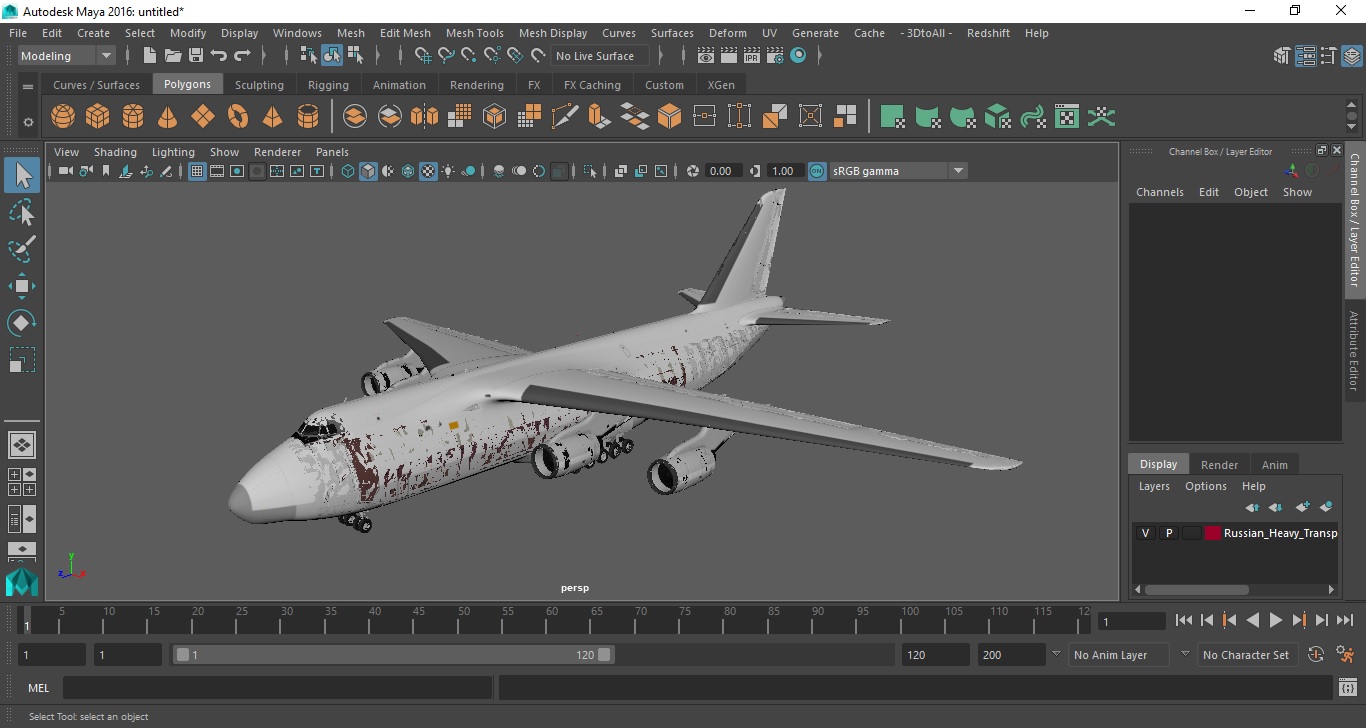Open Channels menu in Channel Box
This screenshot has height=728, width=1366.
(x=1159, y=192)
